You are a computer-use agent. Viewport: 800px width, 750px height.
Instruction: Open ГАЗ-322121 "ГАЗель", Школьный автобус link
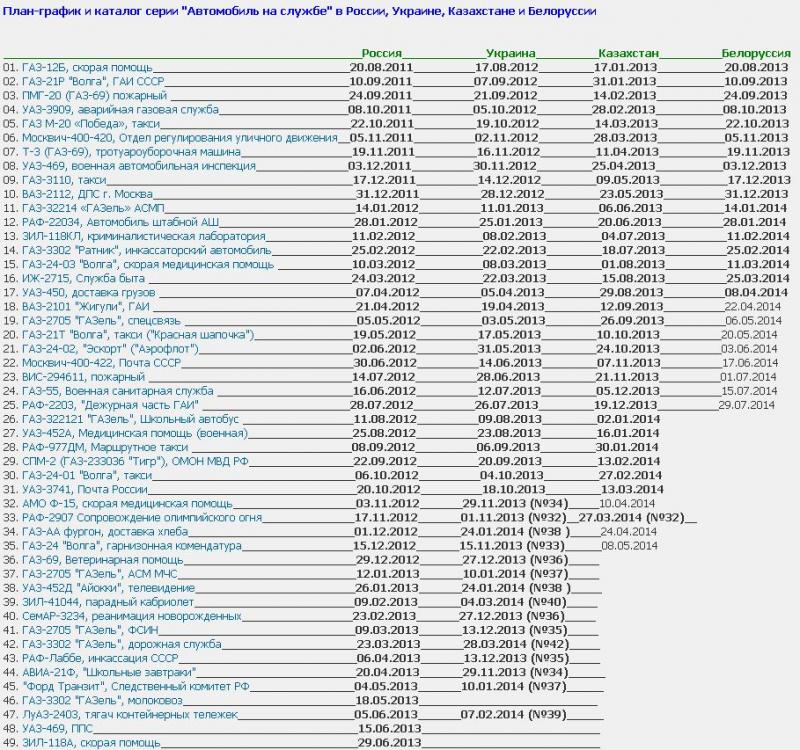(x=131, y=419)
